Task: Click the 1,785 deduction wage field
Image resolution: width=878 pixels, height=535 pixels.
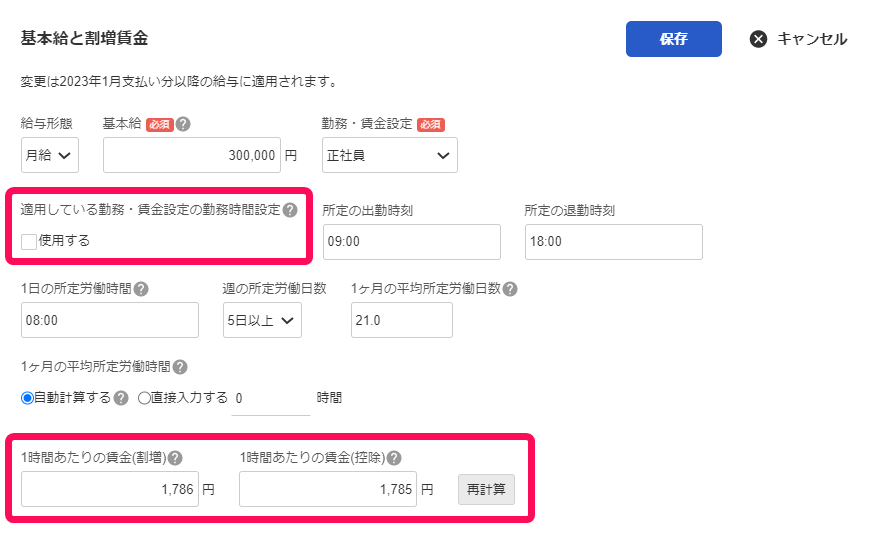Action: tap(328, 489)
